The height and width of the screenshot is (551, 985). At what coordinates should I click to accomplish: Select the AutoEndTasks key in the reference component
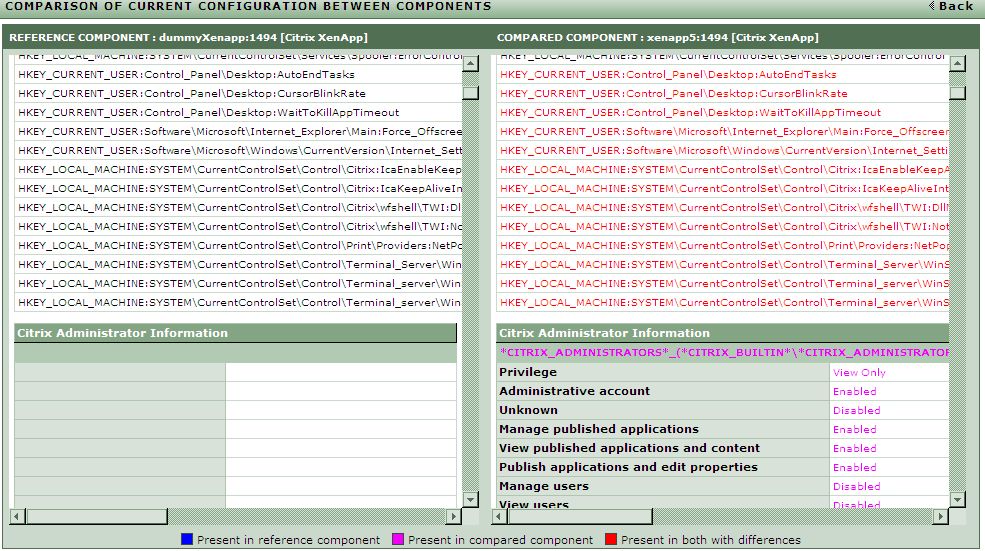187,75
